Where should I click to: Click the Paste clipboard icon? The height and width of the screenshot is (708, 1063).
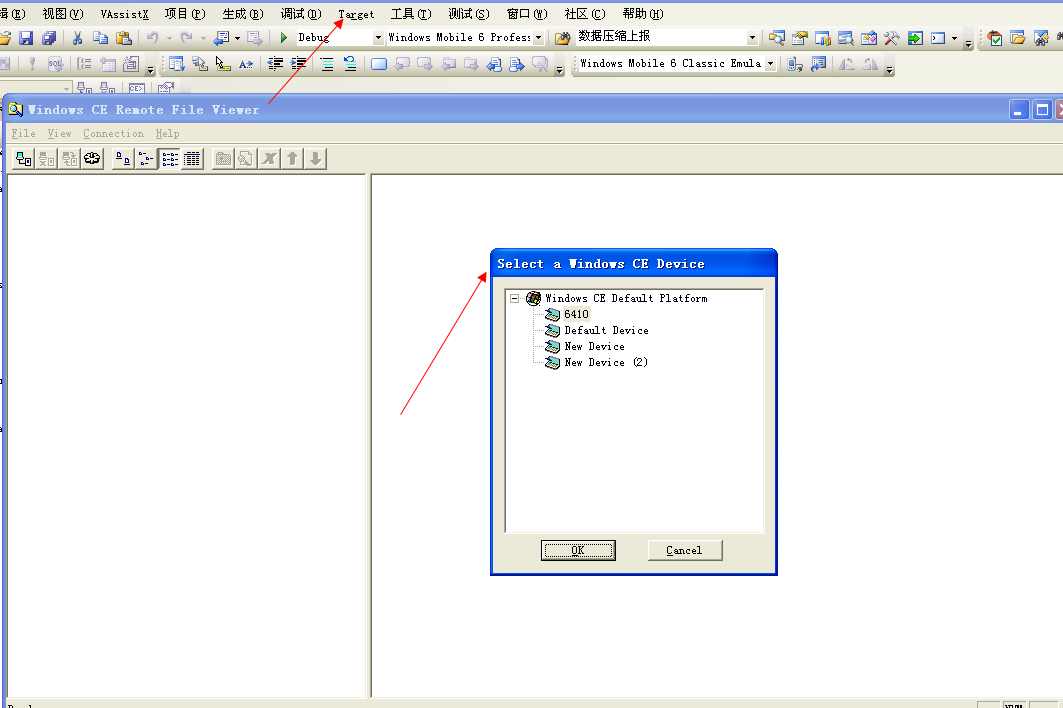pos(123,38)
